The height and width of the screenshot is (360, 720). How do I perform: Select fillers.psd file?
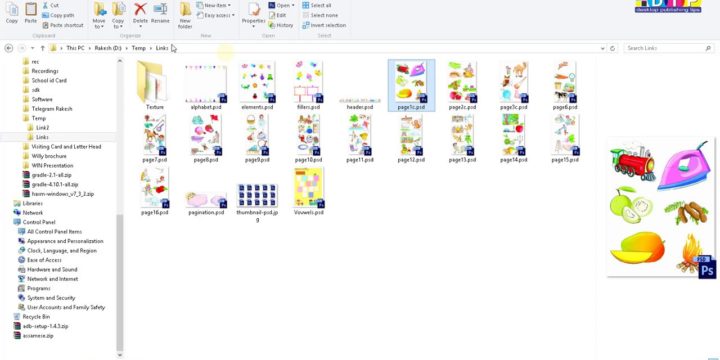[309, 85]
